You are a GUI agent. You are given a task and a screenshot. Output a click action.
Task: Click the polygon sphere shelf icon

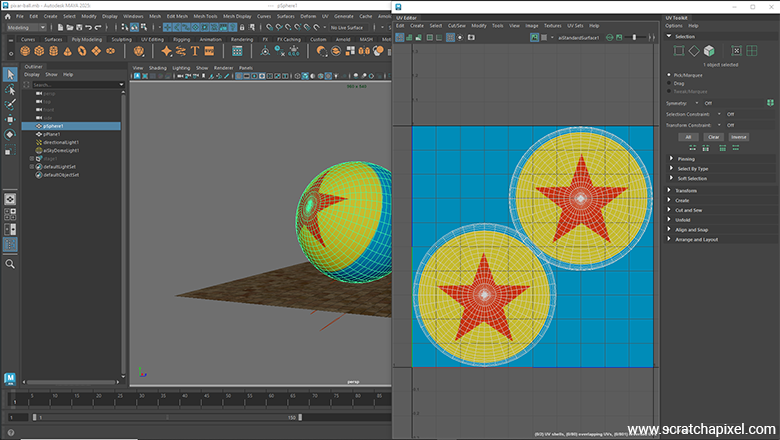(25, 51)
